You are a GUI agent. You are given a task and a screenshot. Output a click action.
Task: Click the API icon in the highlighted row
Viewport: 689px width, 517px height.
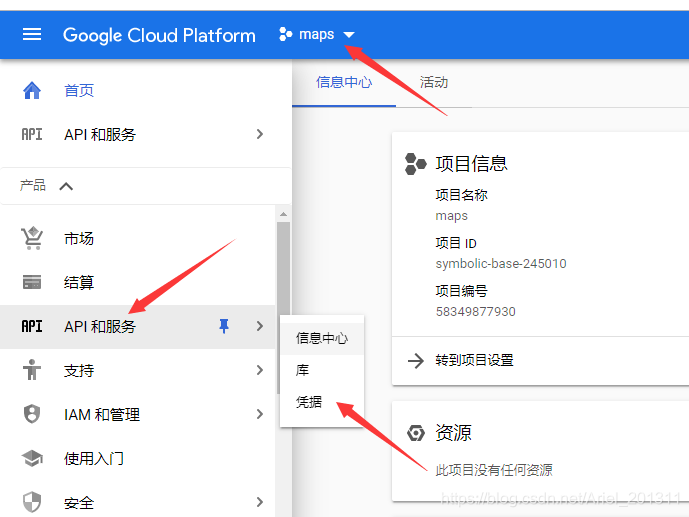coord(32,326)
